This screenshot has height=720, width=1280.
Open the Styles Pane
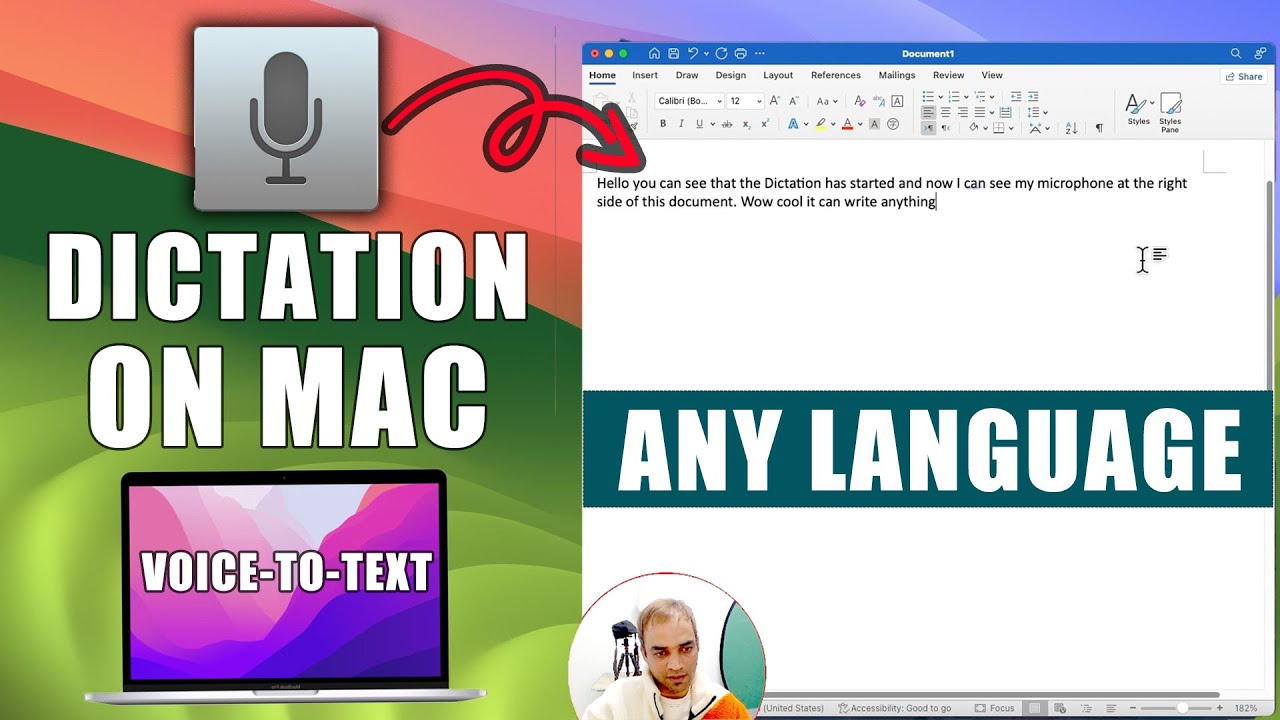click(x=1170, y=112)
